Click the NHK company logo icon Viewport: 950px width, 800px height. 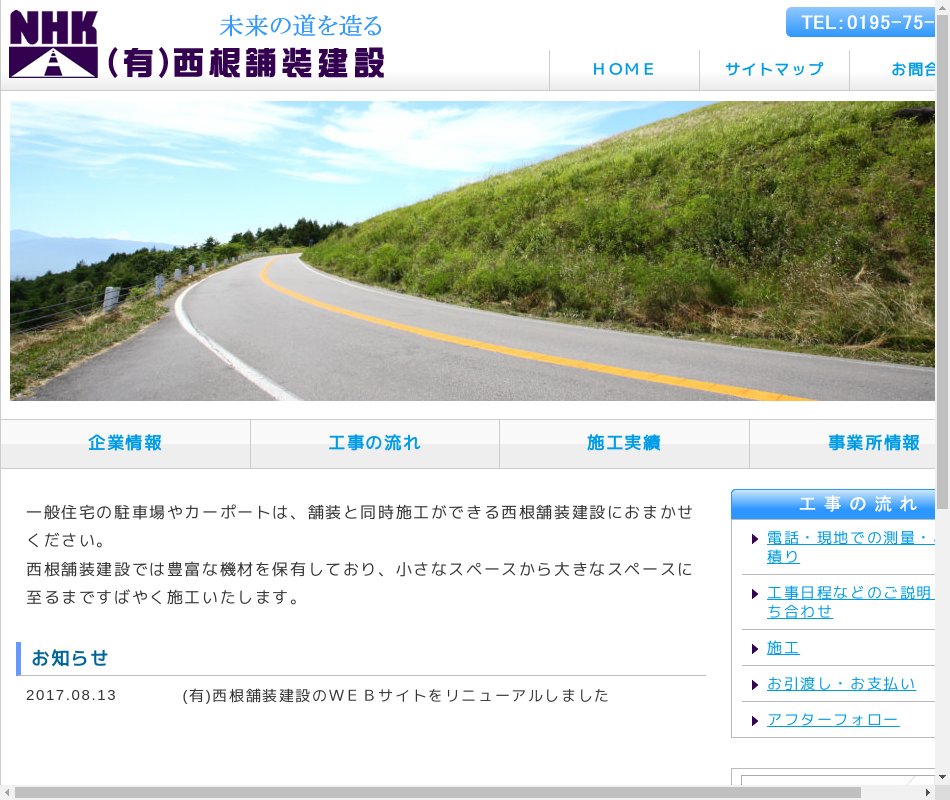[x=53, y=44]
